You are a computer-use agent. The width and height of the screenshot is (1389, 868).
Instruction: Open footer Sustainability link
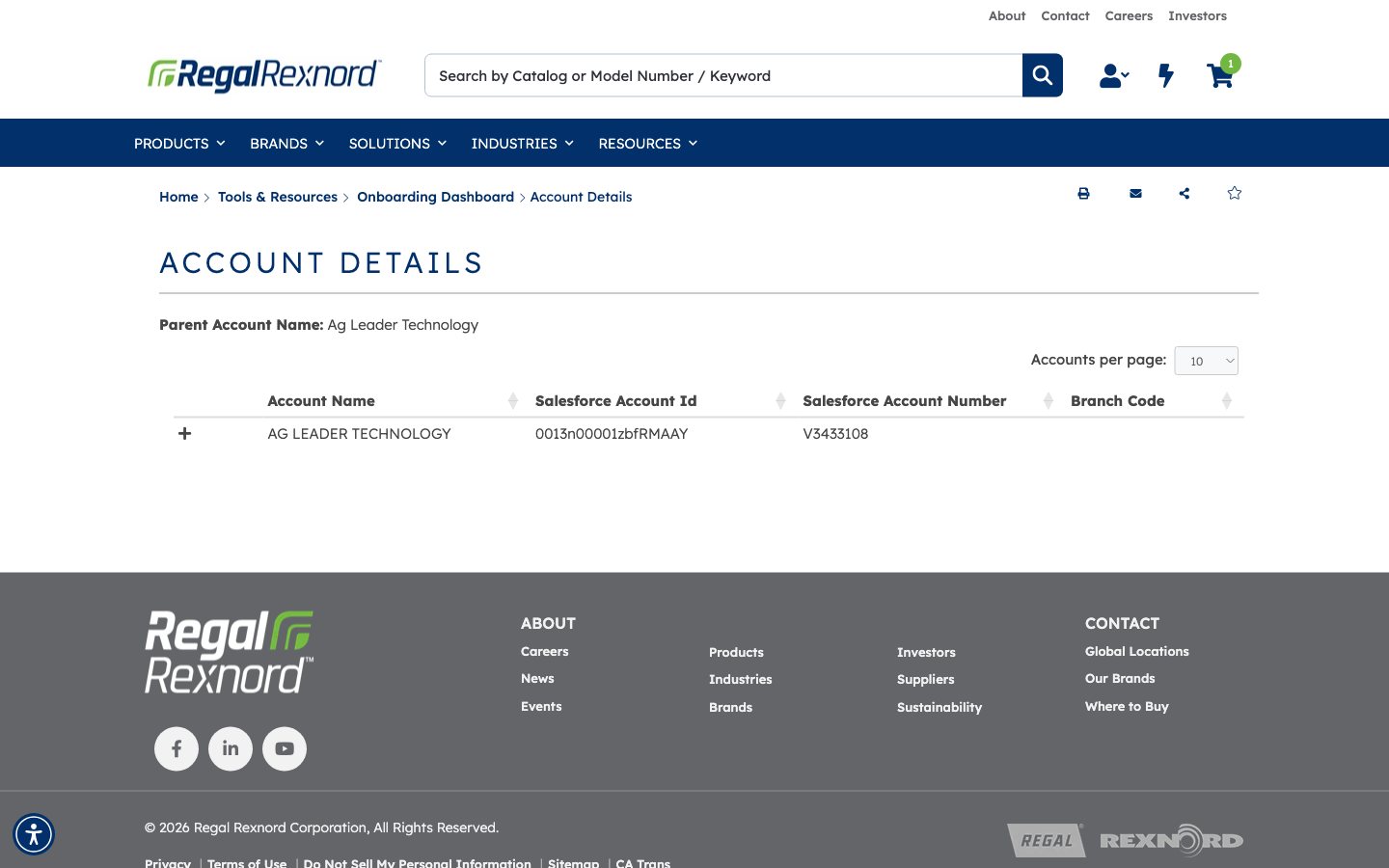(940, 708)
